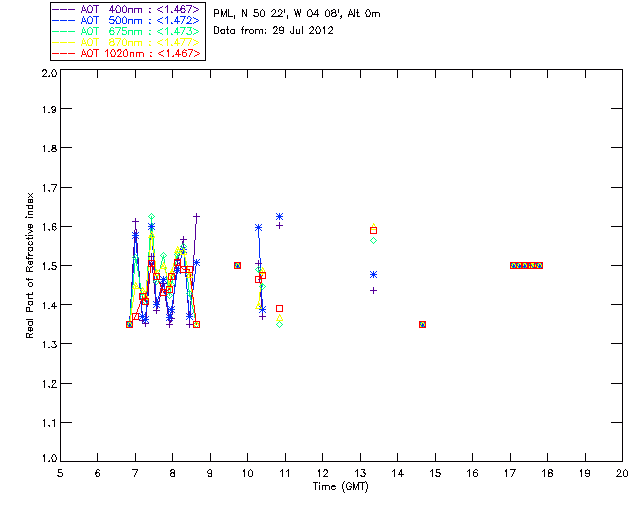Click the isolated data point near time 14.6
This screenshot has width=640, height=512.
coord(422,325)
